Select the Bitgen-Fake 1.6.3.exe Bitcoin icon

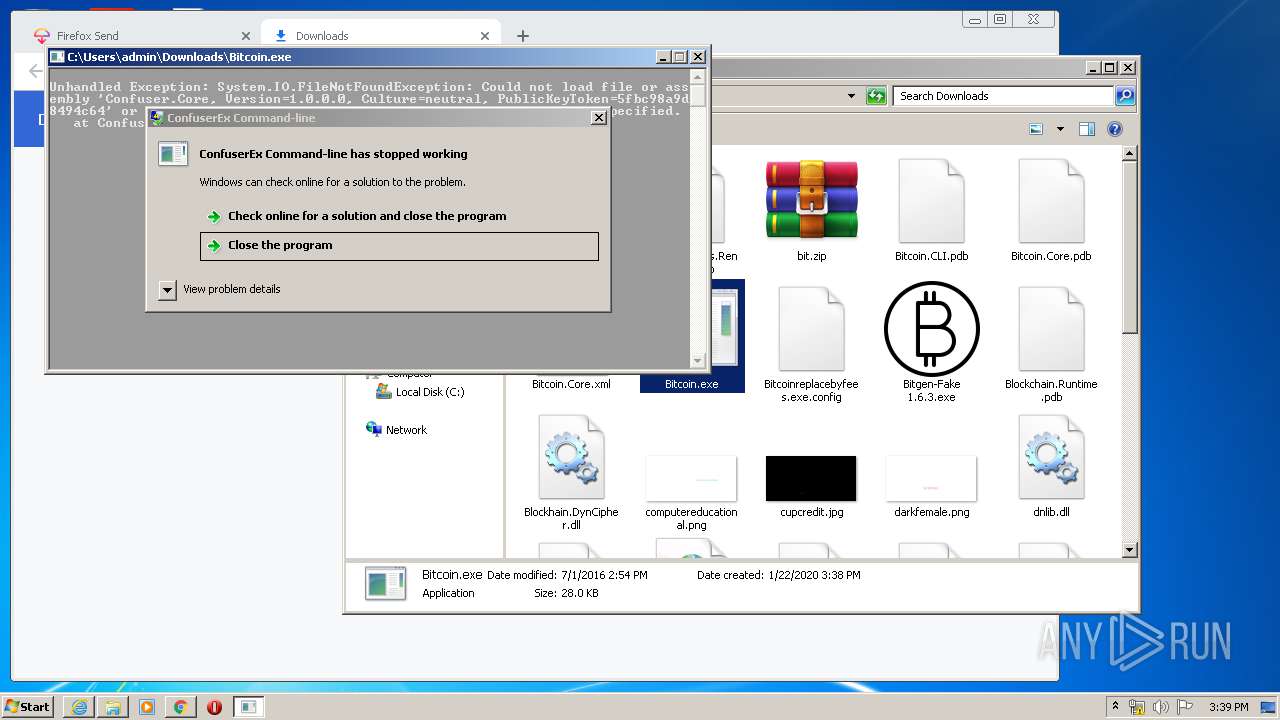(x=931, y=329)
